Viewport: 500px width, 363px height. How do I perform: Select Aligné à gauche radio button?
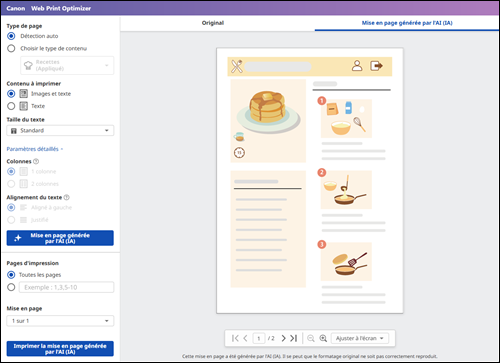[x=11, y=207]
